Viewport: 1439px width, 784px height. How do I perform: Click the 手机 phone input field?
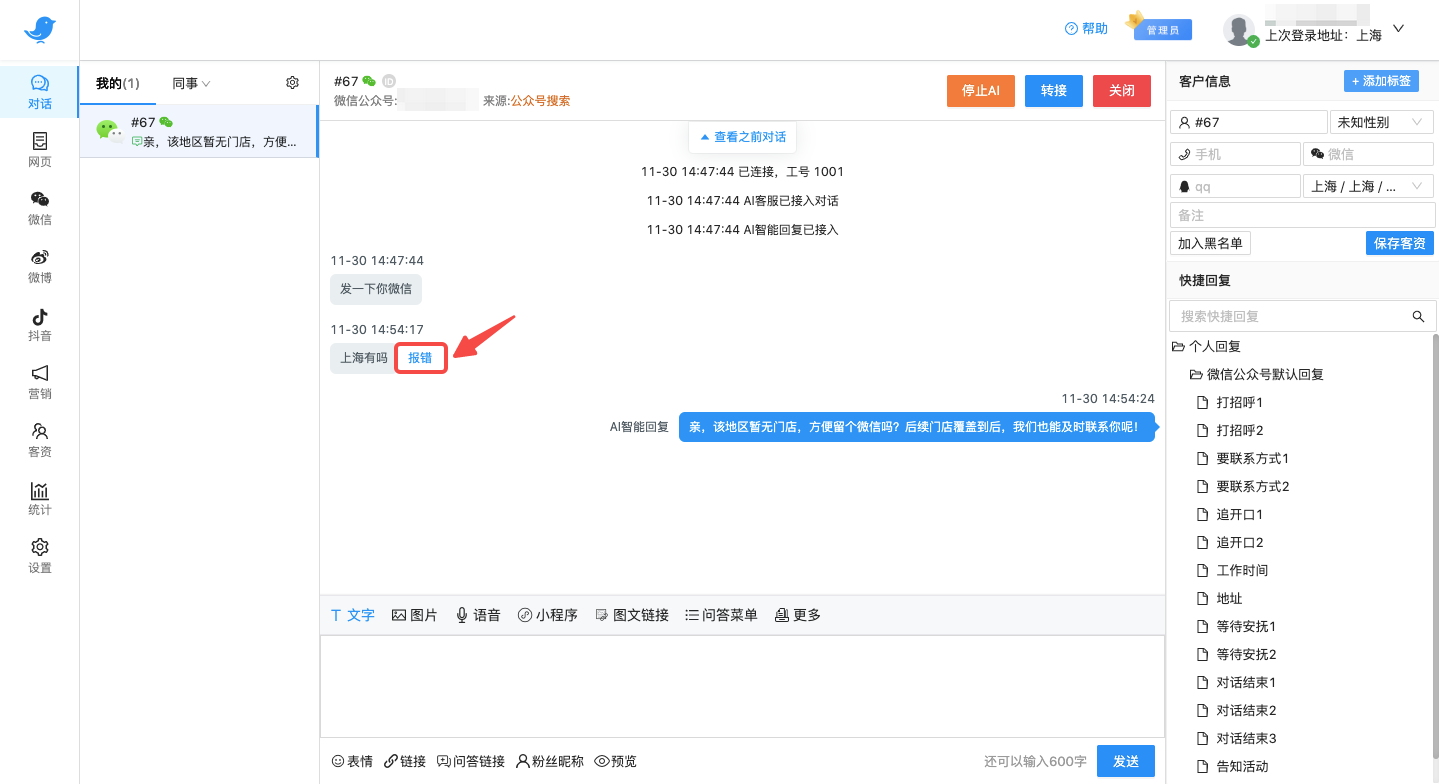point(1234,154)
